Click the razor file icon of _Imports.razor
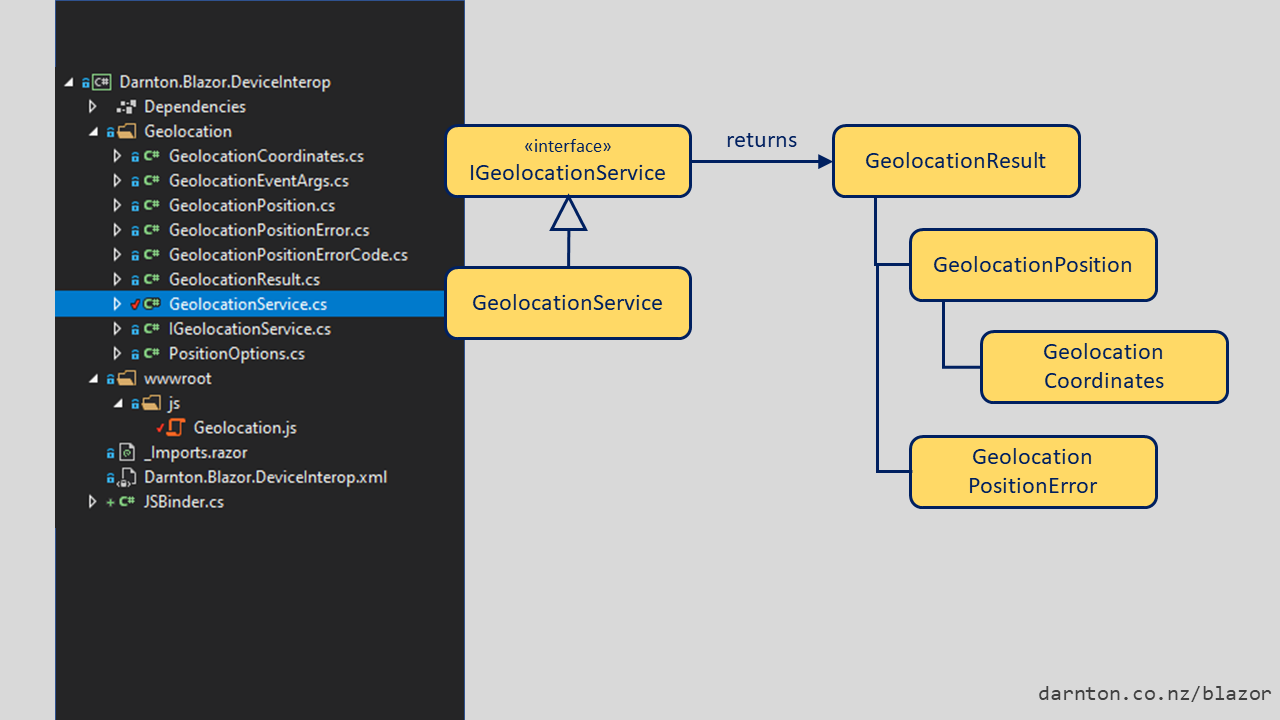This screenshot has width=1280, height=720. point(127,452)
